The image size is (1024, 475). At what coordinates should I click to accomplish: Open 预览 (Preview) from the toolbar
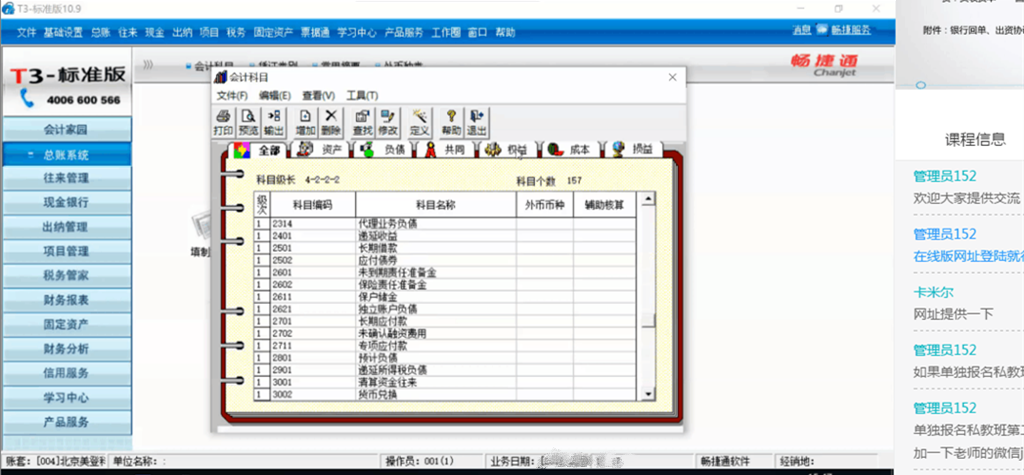(248, 122)
